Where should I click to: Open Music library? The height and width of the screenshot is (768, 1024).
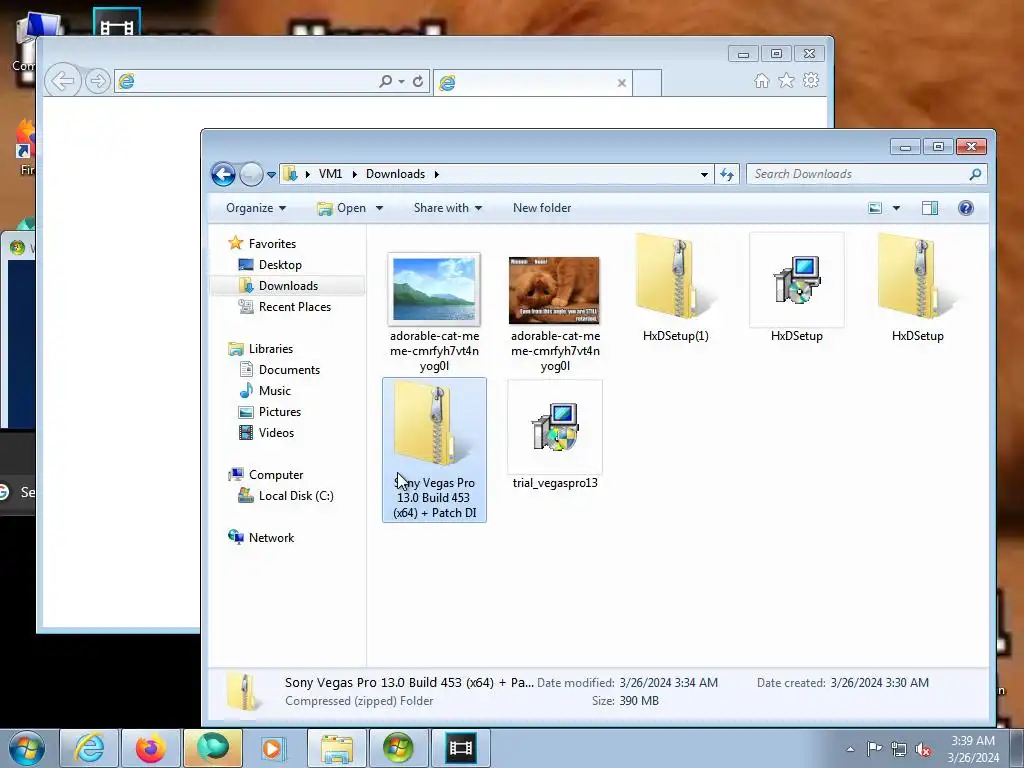tap(274, 391)
